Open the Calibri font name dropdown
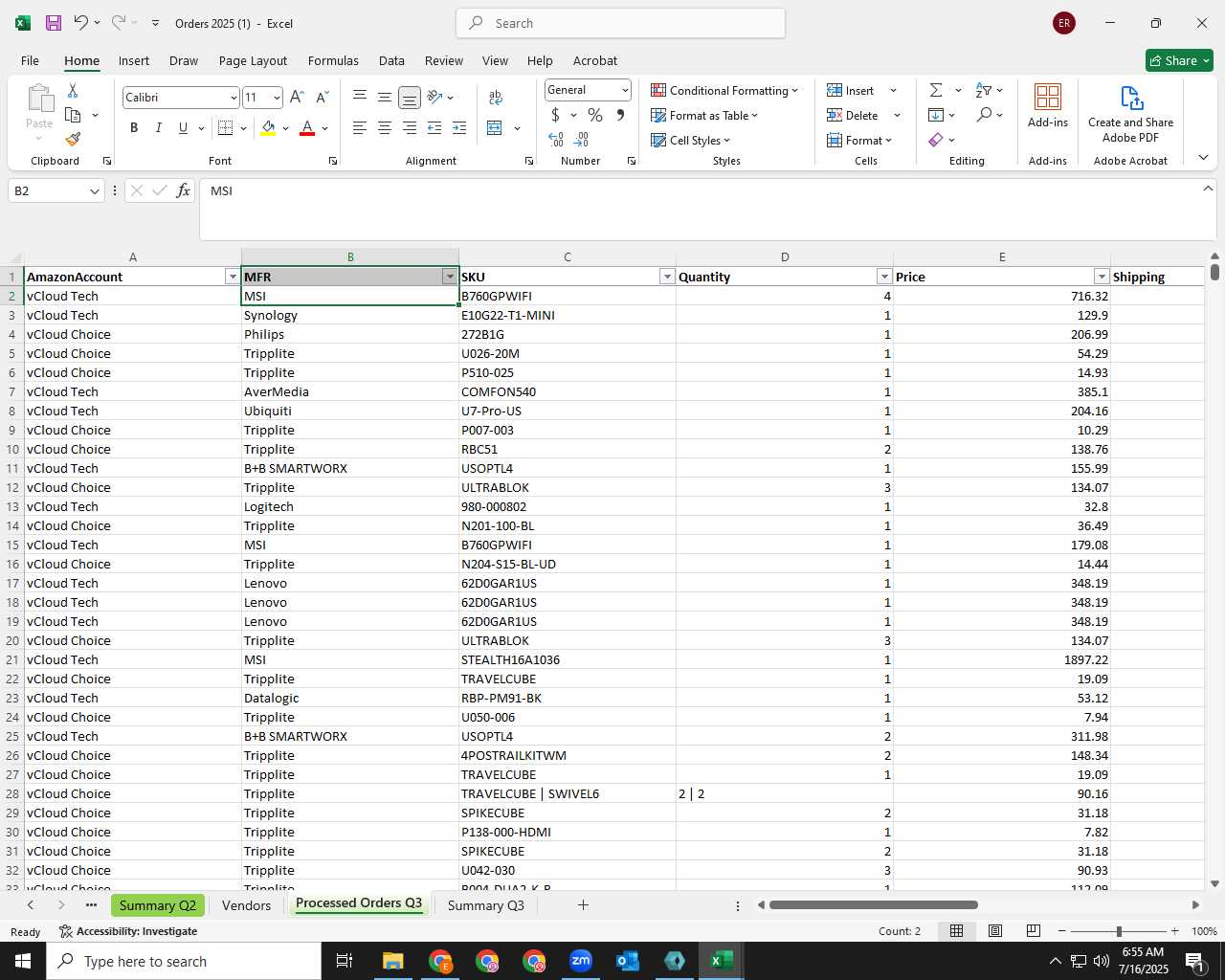 pos(233,98)
